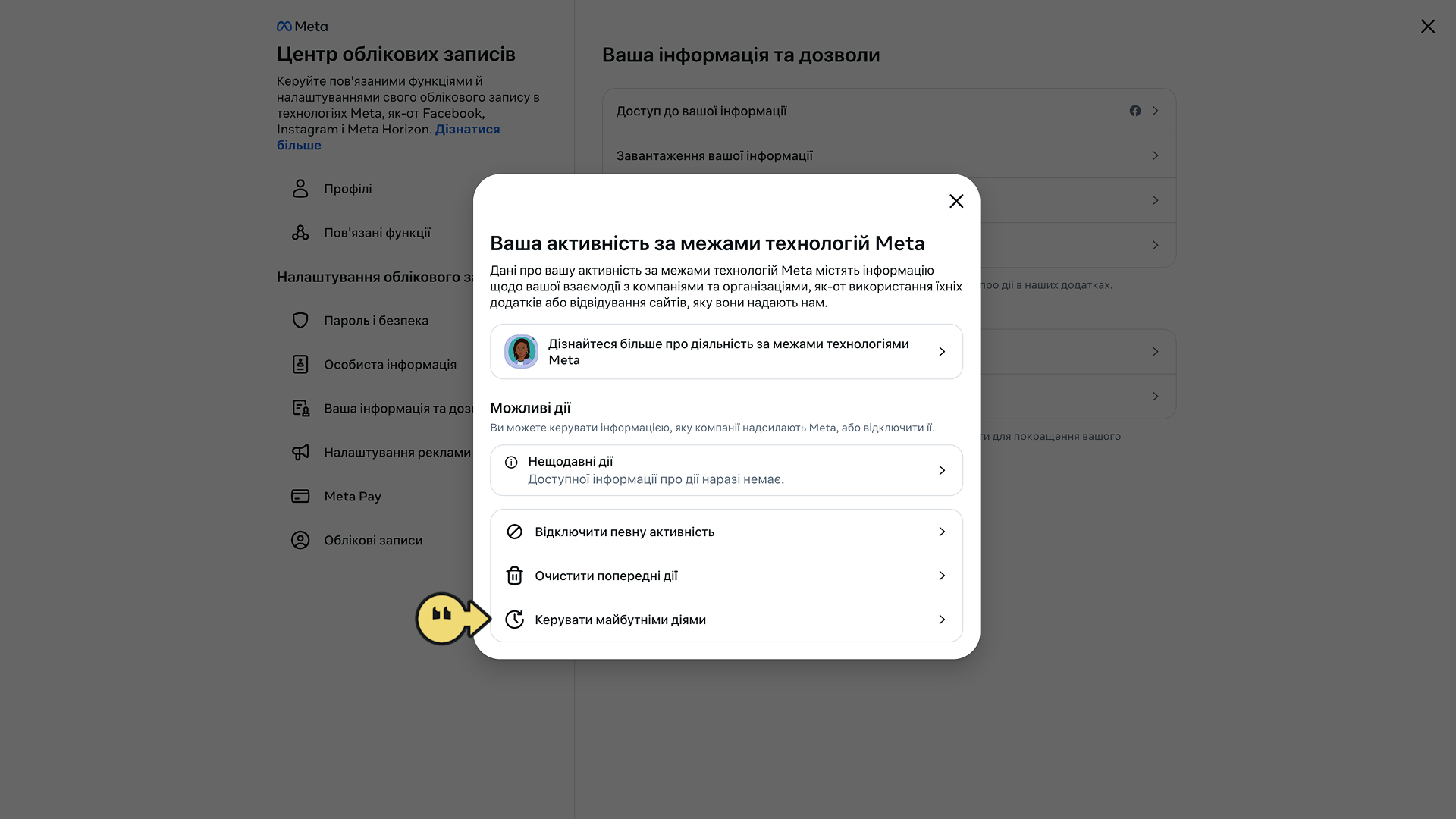Click the Центр облікових записів title
Viewport: 1456px width, 819px height.
[396, 55]
